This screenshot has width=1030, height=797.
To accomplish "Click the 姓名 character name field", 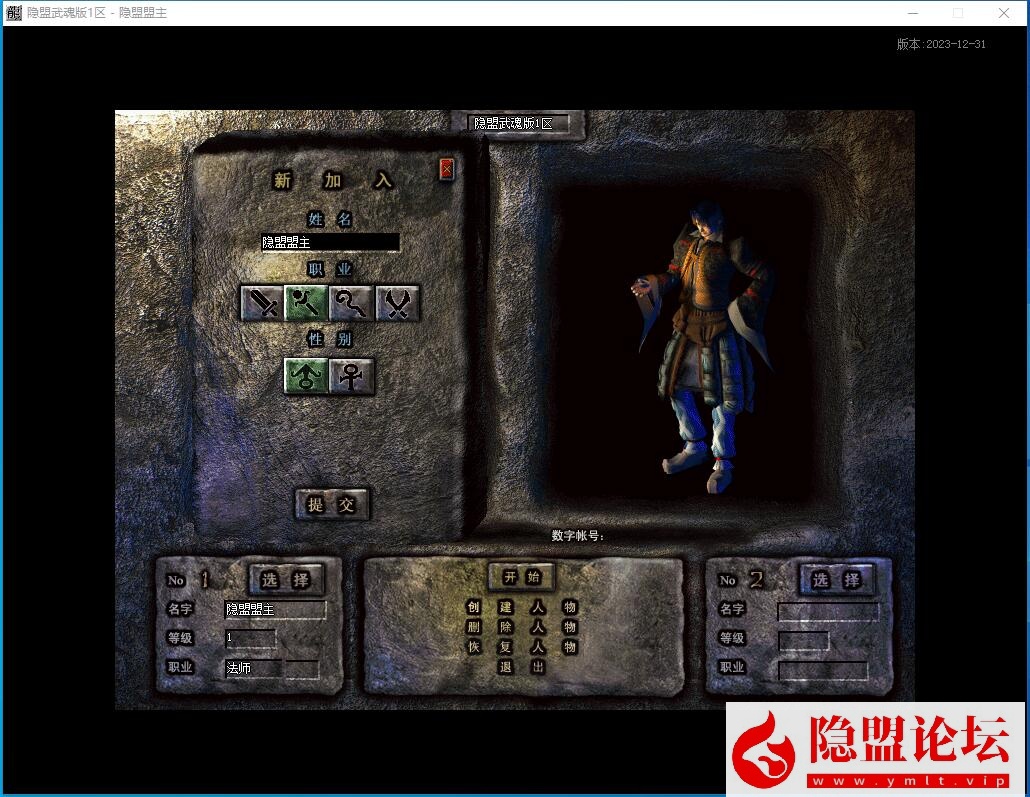I will (330, 242).
